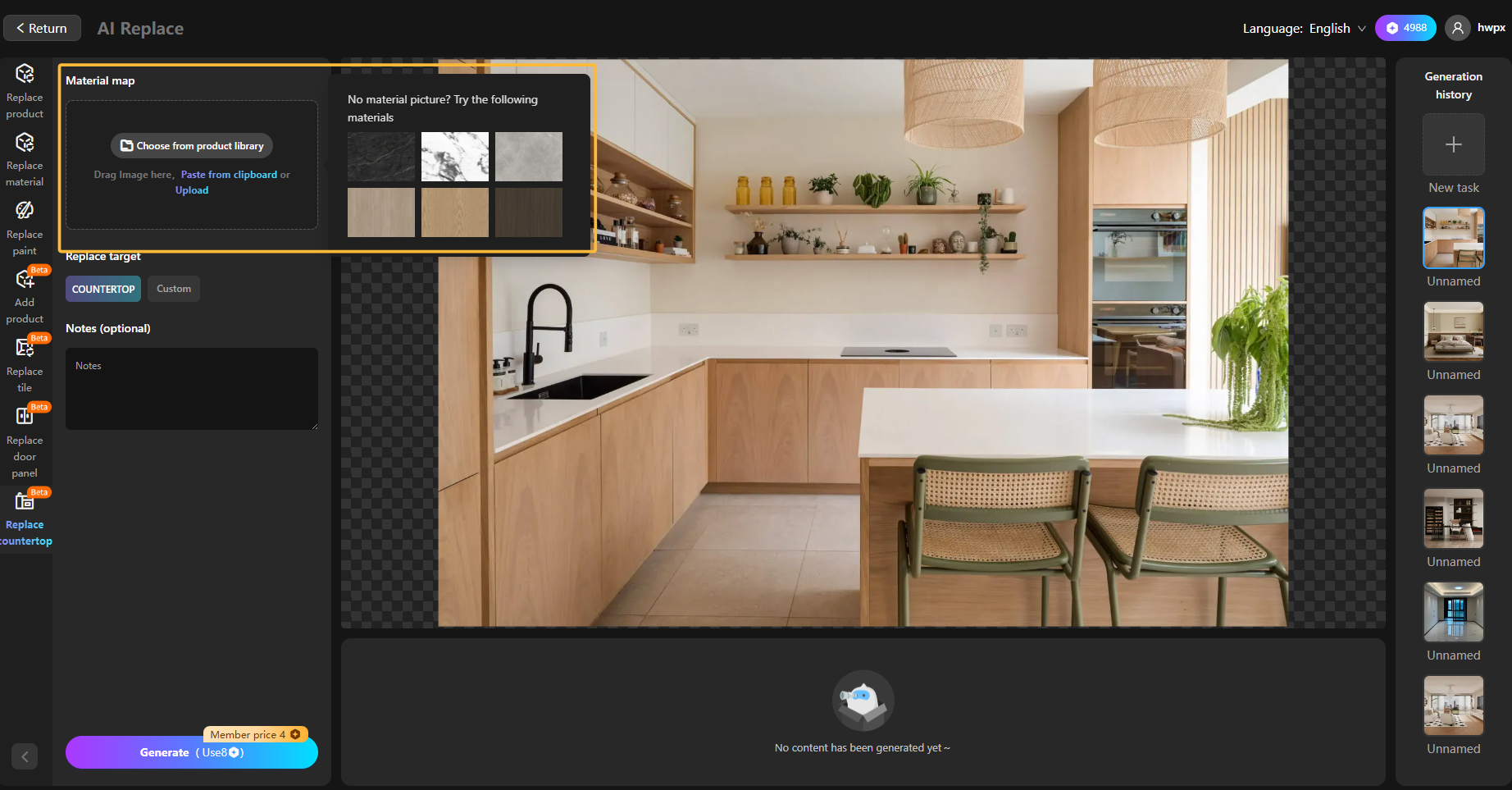Viewport: 1512px width, 790px height.
Task: Click the kitchen preview image
Action: 863,343
